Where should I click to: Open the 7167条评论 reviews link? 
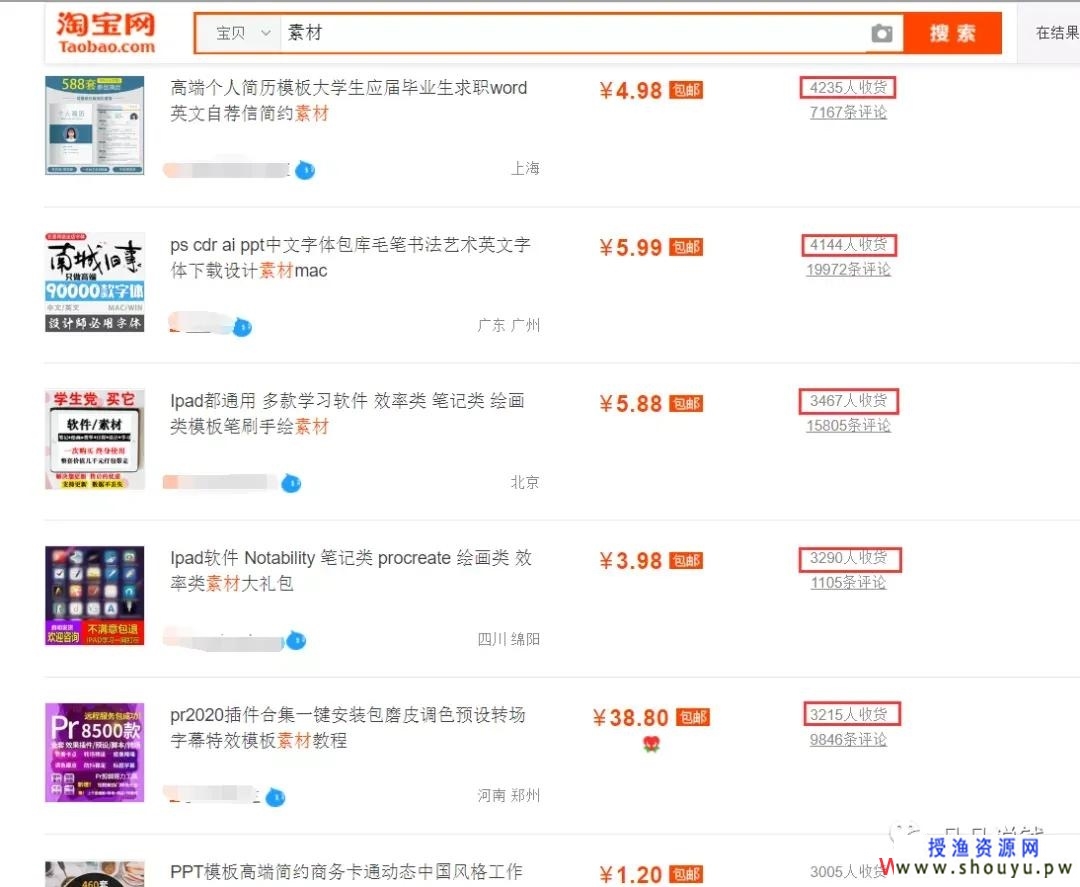pyautogui.click(x=848, y=112)
